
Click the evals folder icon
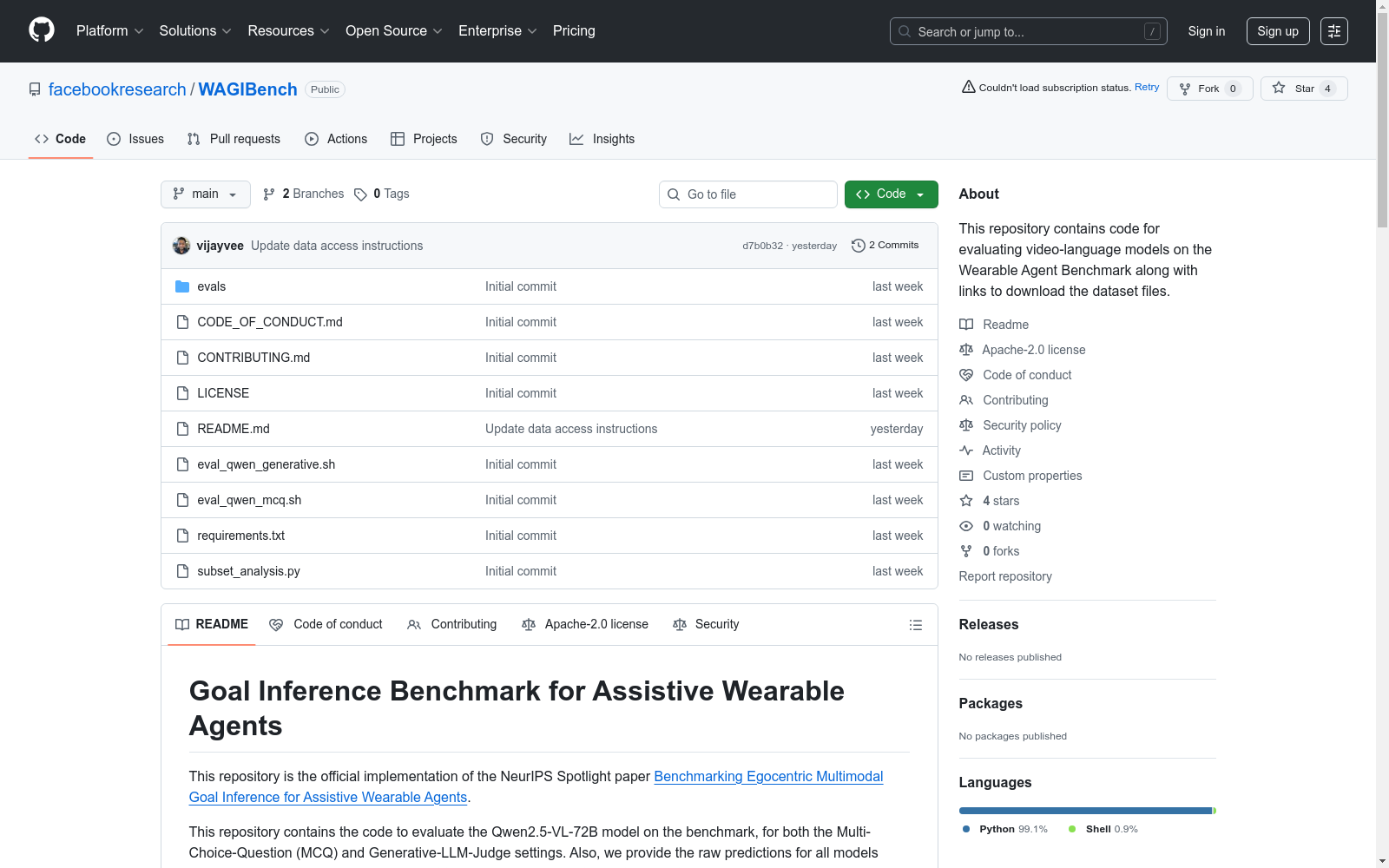click(x=182, y=286)
